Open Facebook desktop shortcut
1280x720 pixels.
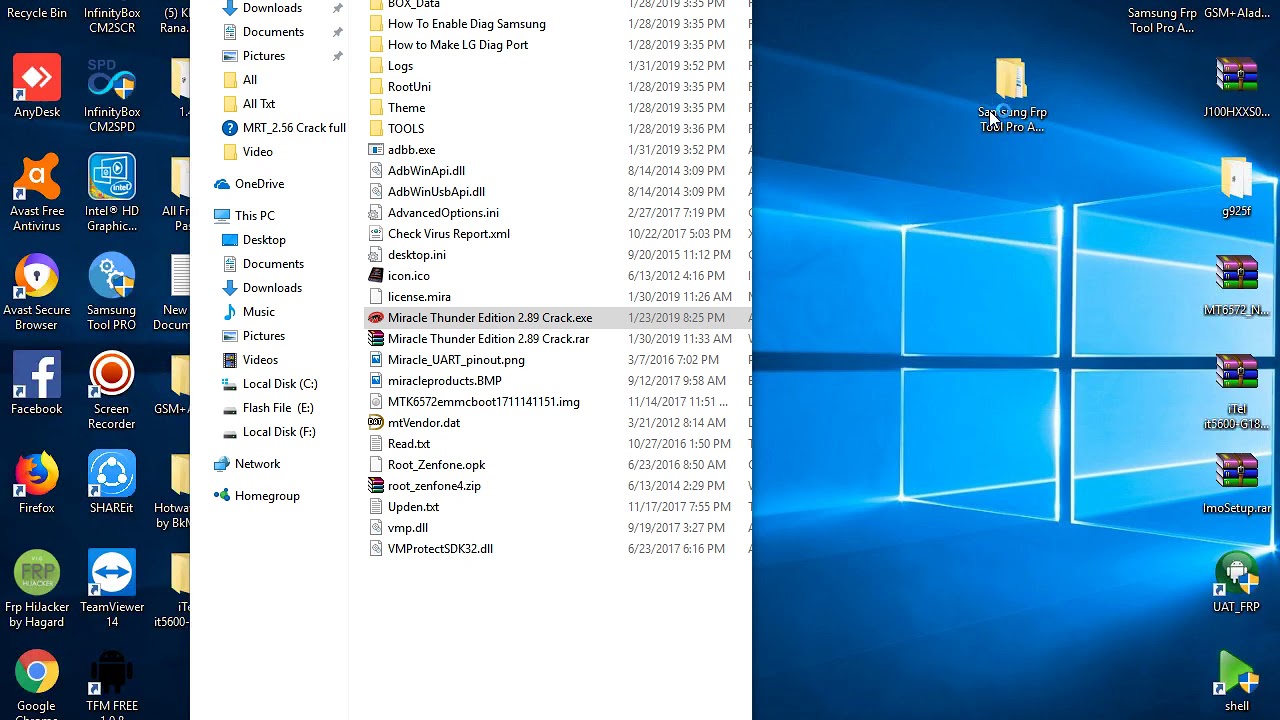coord(37,384)
